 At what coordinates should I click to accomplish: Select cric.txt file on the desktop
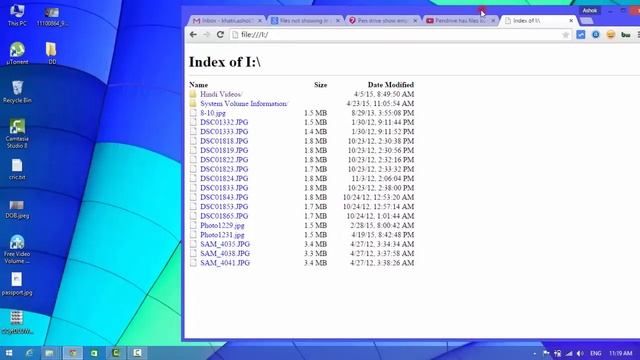17,169
